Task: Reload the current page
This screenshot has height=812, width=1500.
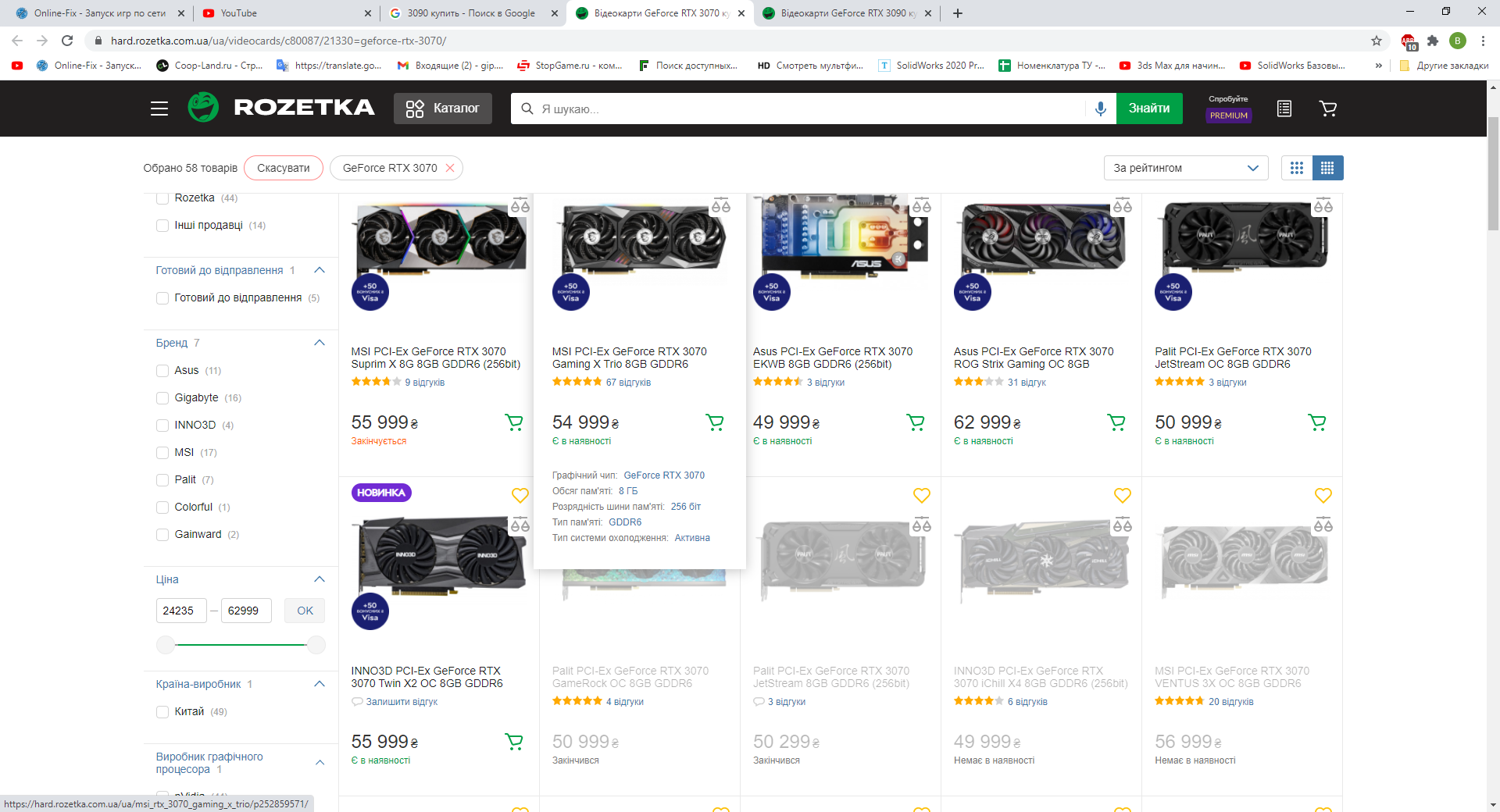Action: pyautogui.click(x=67, y=41)
